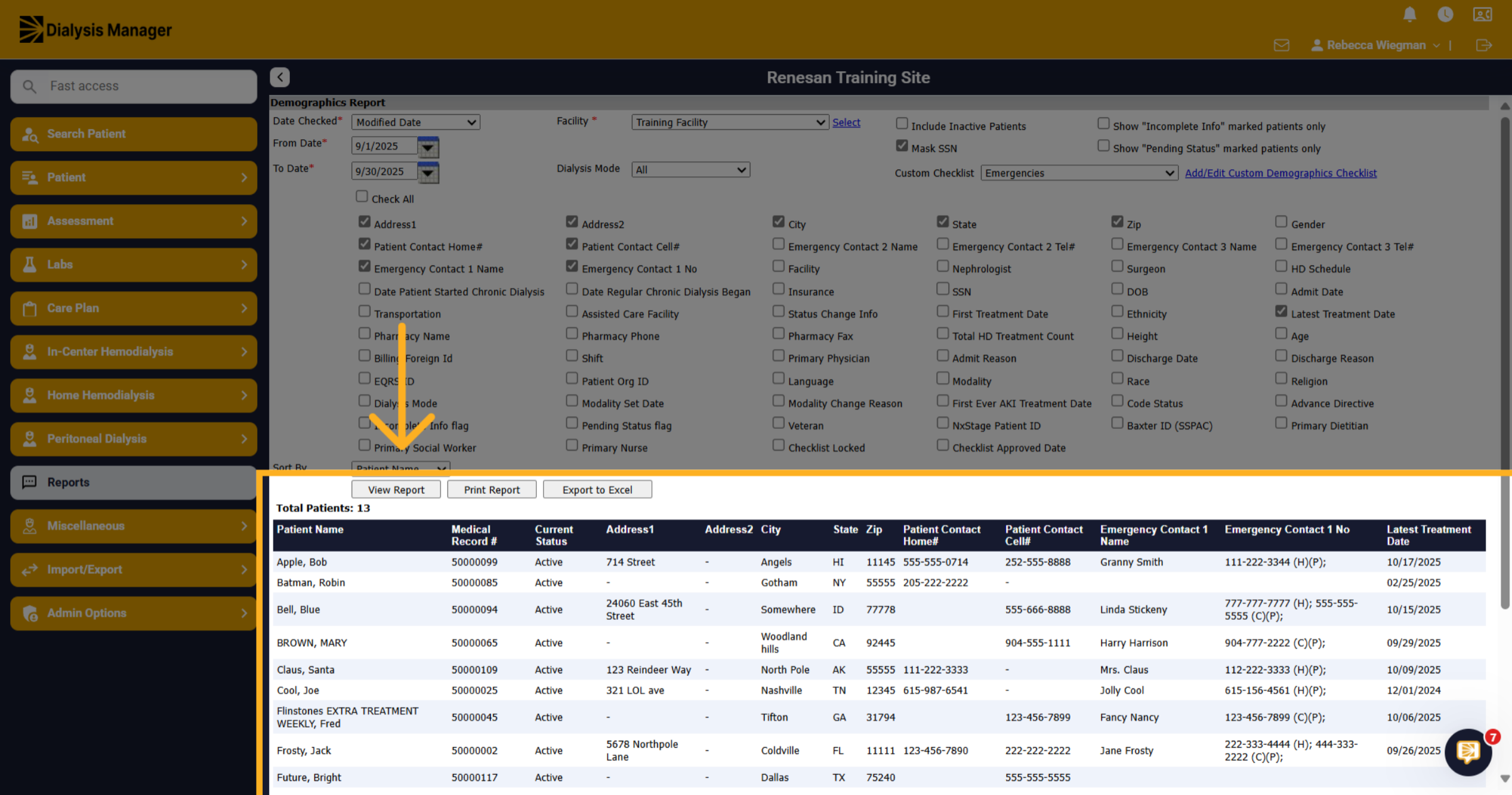Open the Peritoneal Dialysis sidebar menu

click(x=134, y=439)
